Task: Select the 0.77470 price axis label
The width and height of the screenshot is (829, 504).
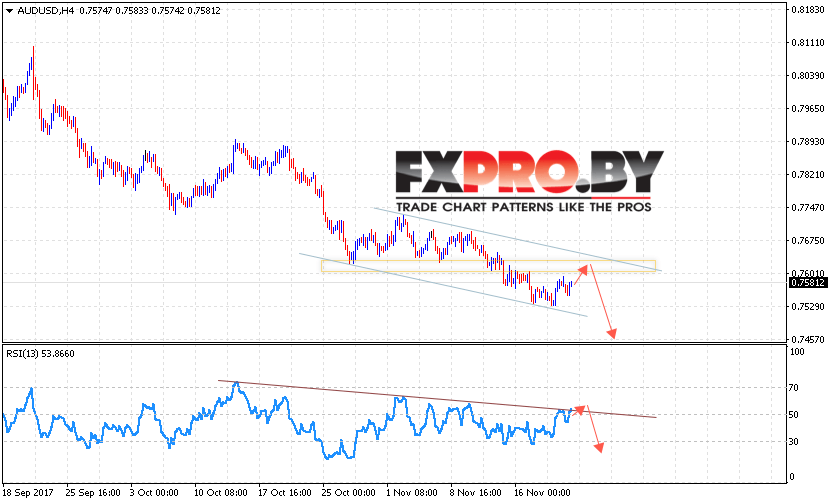Action: 808,208
